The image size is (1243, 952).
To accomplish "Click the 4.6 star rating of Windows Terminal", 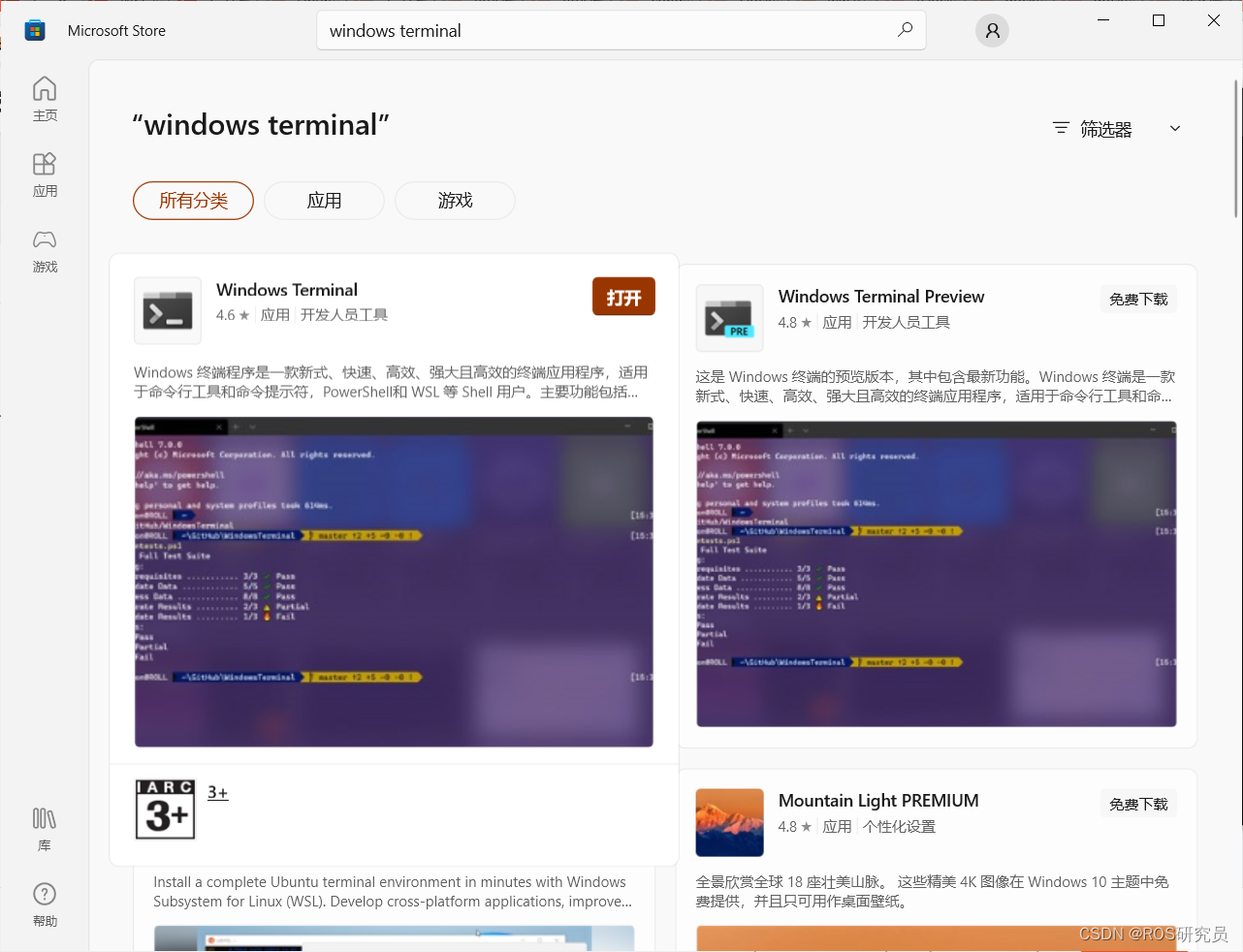I will 233,315.
